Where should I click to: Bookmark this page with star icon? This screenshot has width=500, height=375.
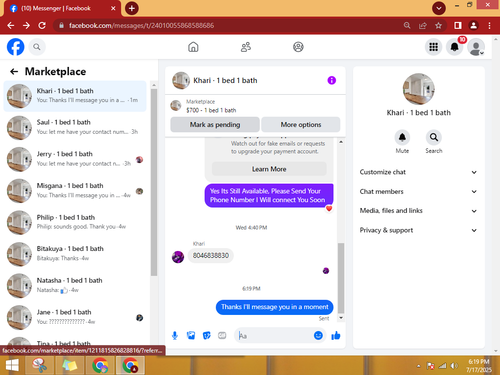coord(438,25)
